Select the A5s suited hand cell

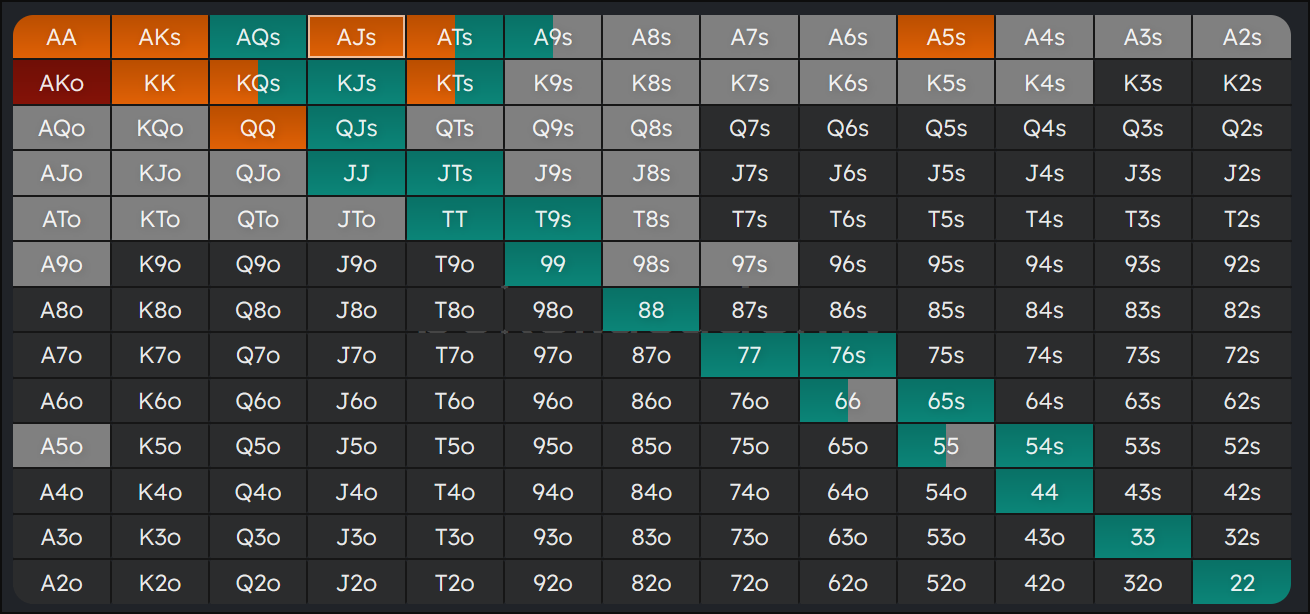pyautogui.click(x=946, y=37)
